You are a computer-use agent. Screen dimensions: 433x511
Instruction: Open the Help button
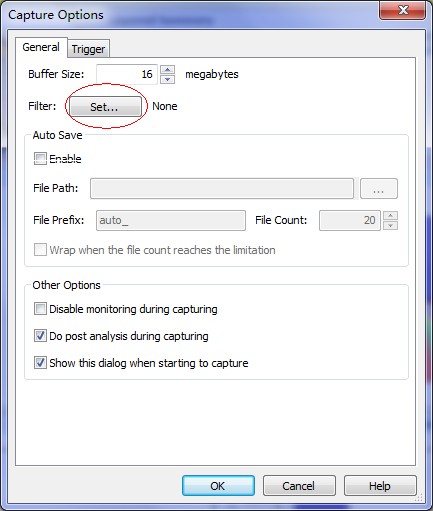coord(380,486)
